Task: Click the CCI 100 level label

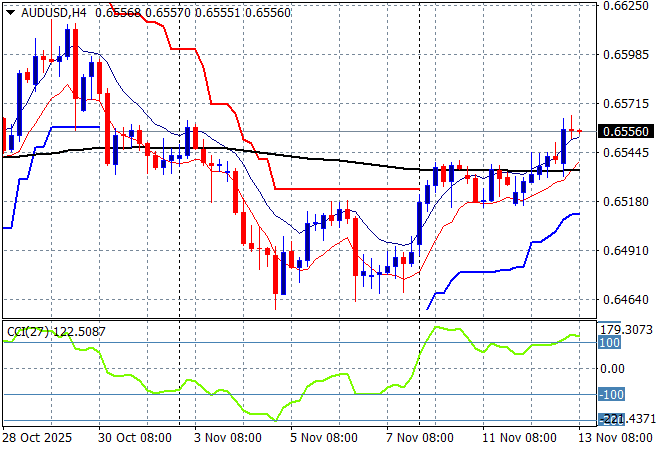Action: pos(609,343)
